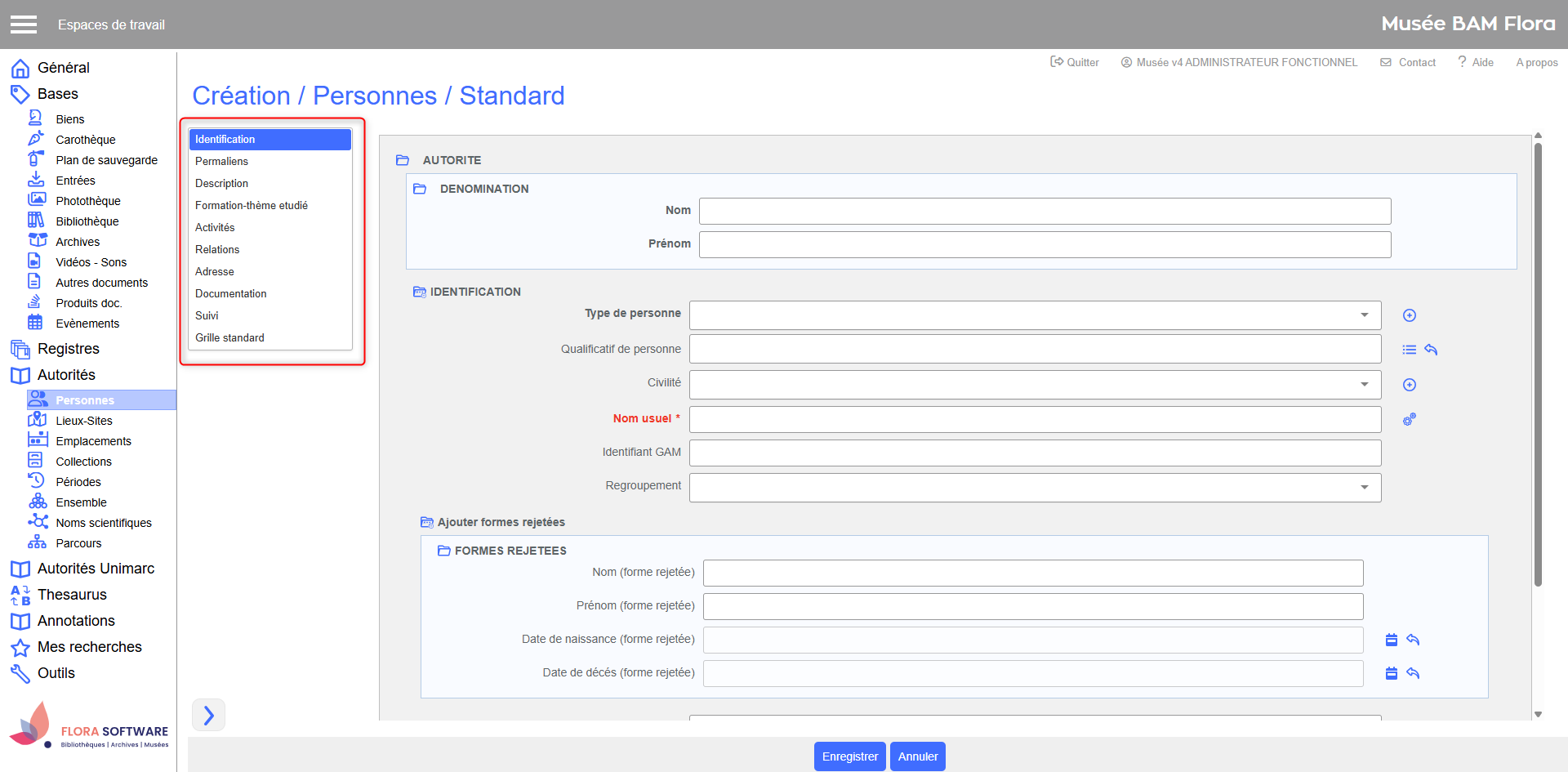Click the gear icon next to Nom usuel
Image resolution: width=1568 pixels, height=772 pixels.
coord(1409,419)
